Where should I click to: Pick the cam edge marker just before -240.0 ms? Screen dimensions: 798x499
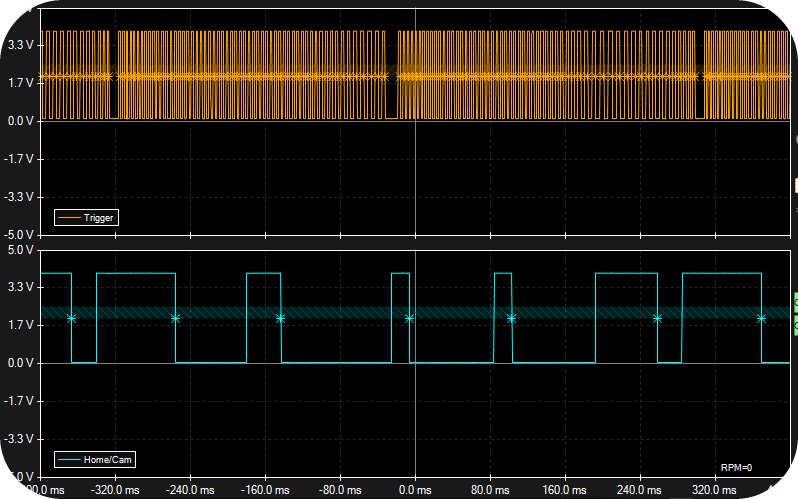pos(176,319)
